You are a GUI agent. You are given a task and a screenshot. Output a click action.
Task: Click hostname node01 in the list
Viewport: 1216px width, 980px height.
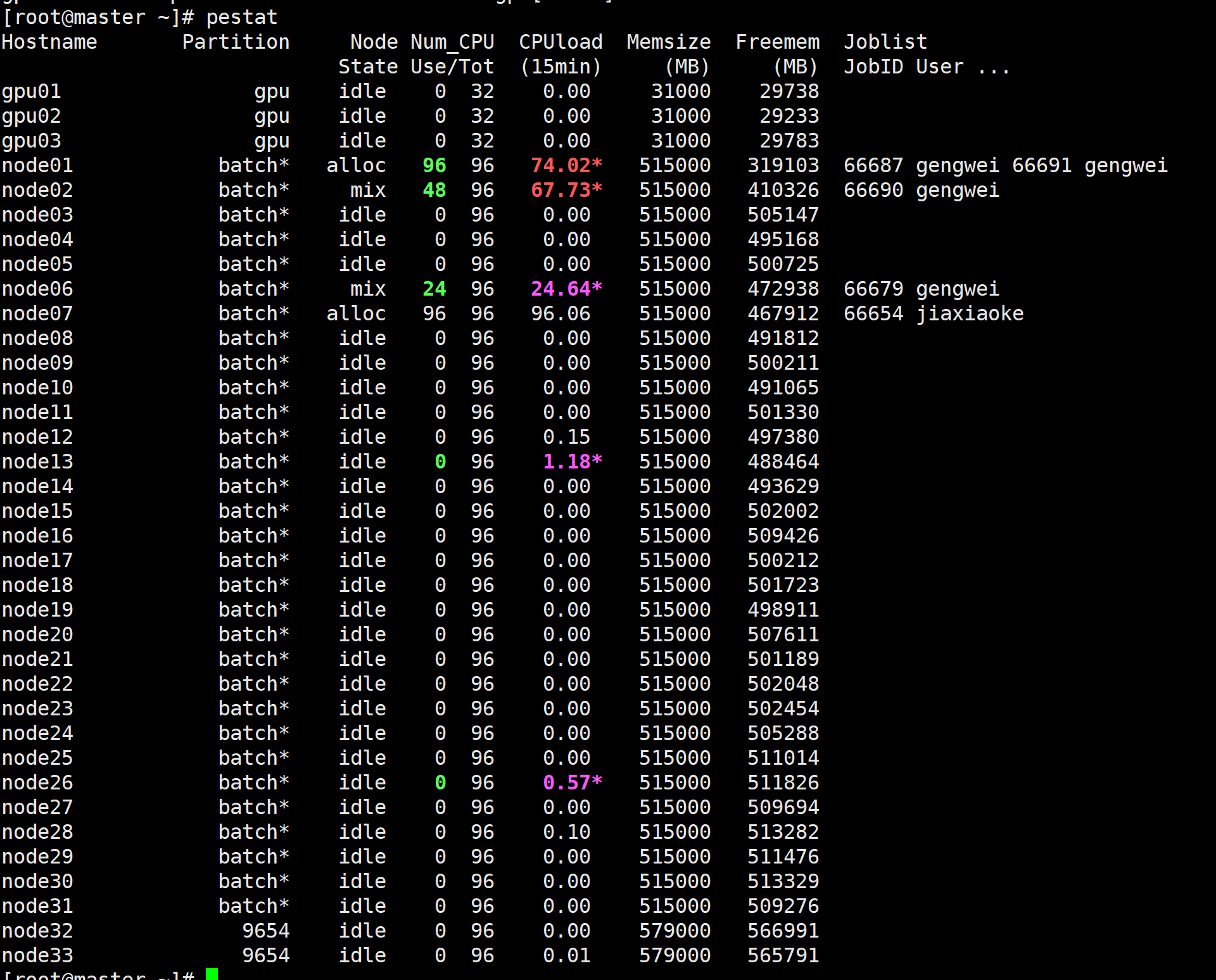37,165
